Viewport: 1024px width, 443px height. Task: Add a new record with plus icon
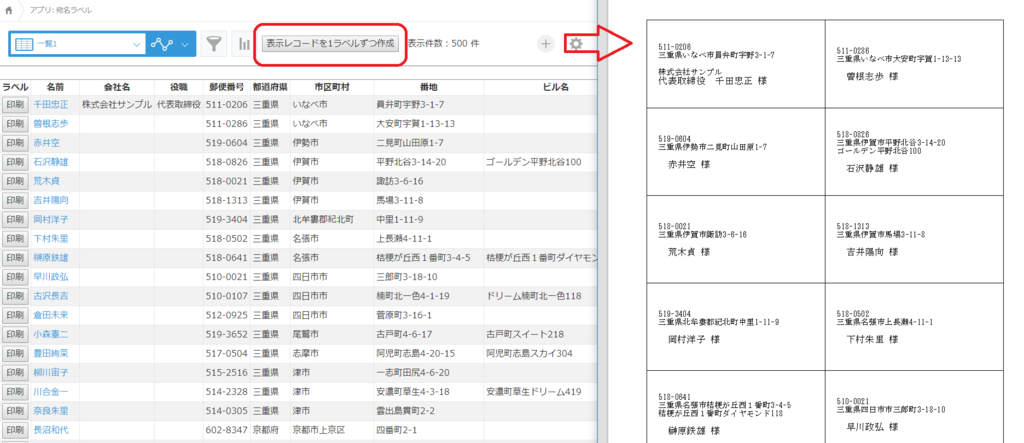[546, 44]
